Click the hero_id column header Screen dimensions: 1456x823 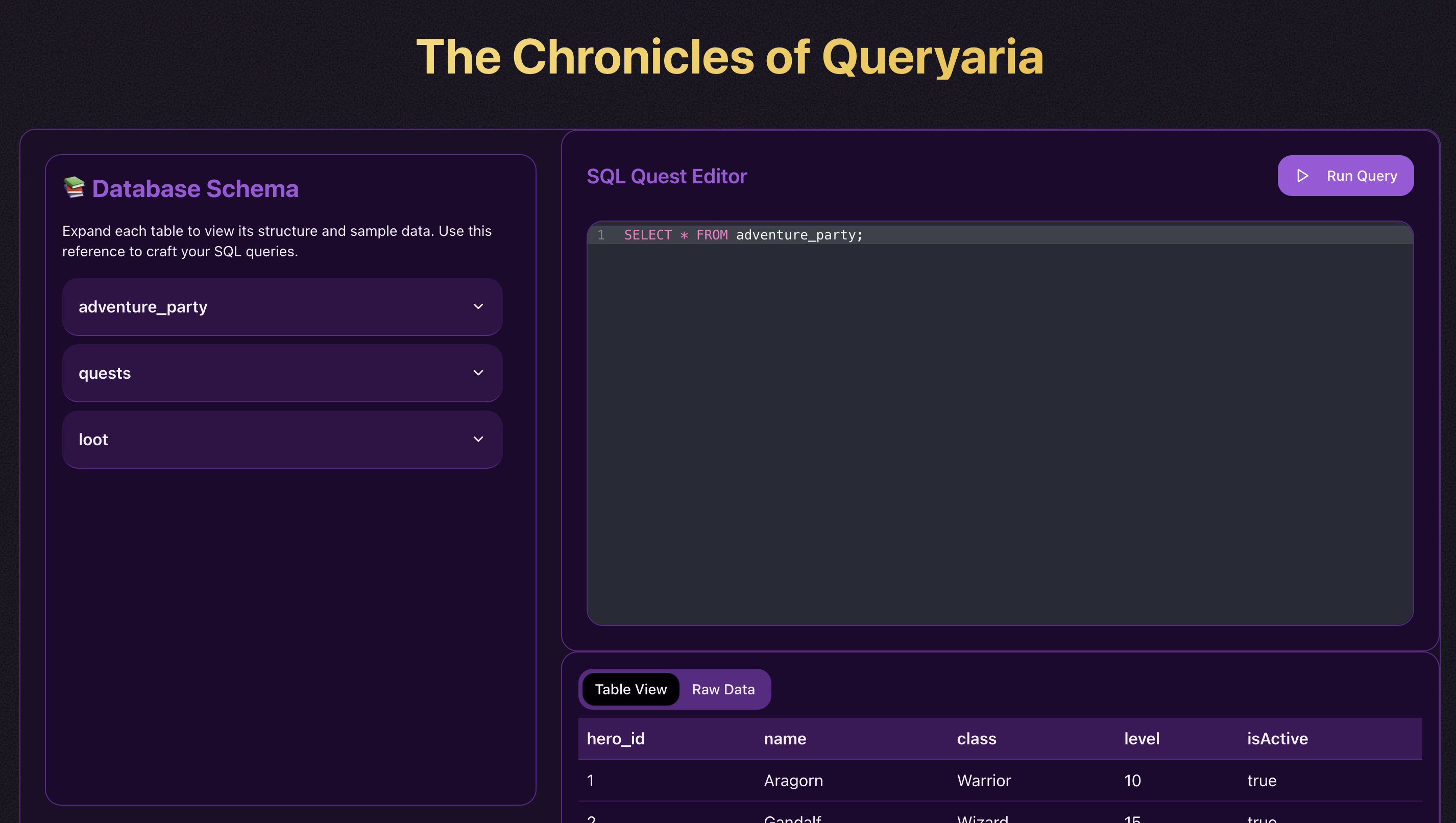click(616, 739)
